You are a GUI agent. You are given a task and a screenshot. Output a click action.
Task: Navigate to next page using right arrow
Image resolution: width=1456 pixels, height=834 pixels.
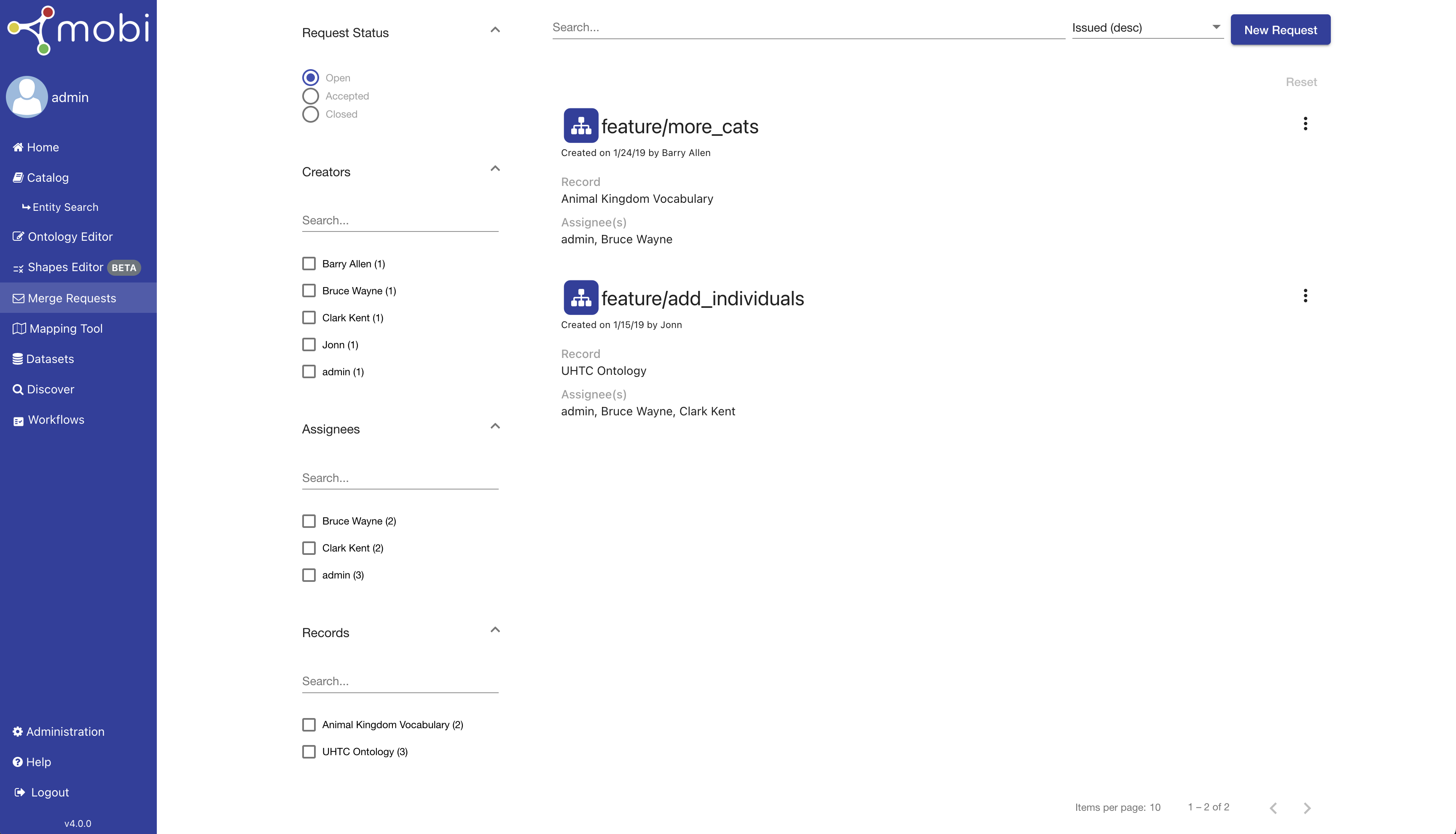point(1307,807)
